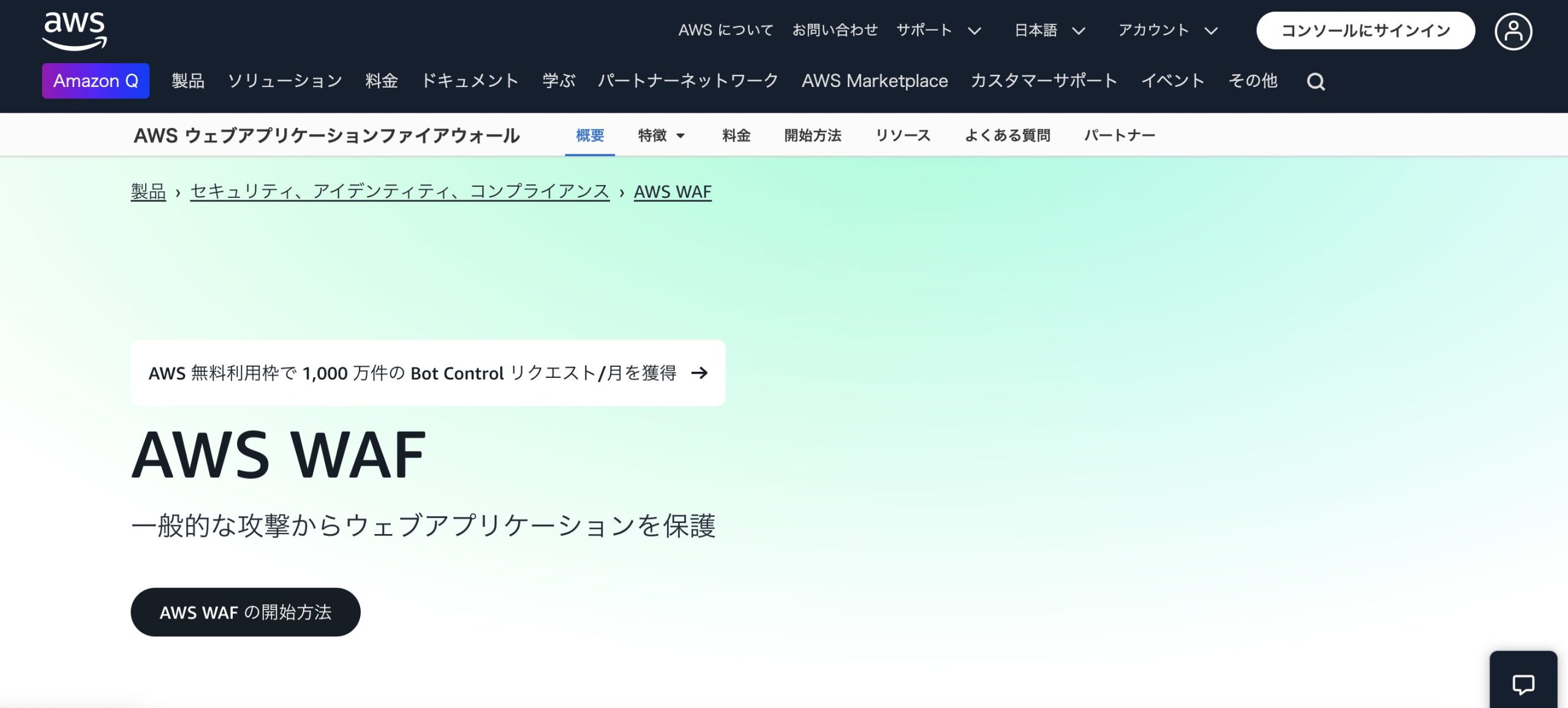Click the AWS WAF の開始方法 button
The height and width of the screenshot is (708, 1568).
(x=246, y=612)
